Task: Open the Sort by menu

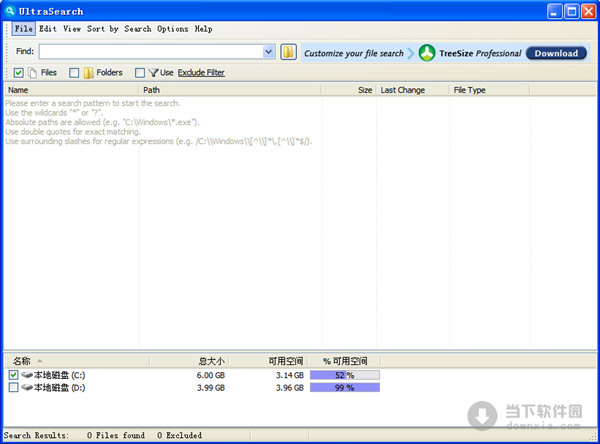Action: point(103,29)
